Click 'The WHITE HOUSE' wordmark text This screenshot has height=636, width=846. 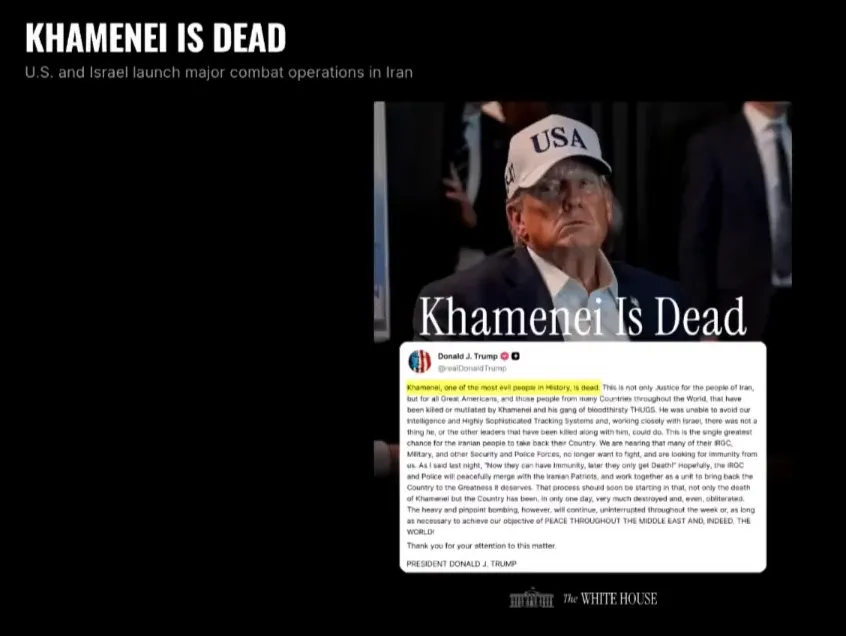coord(610,599)
